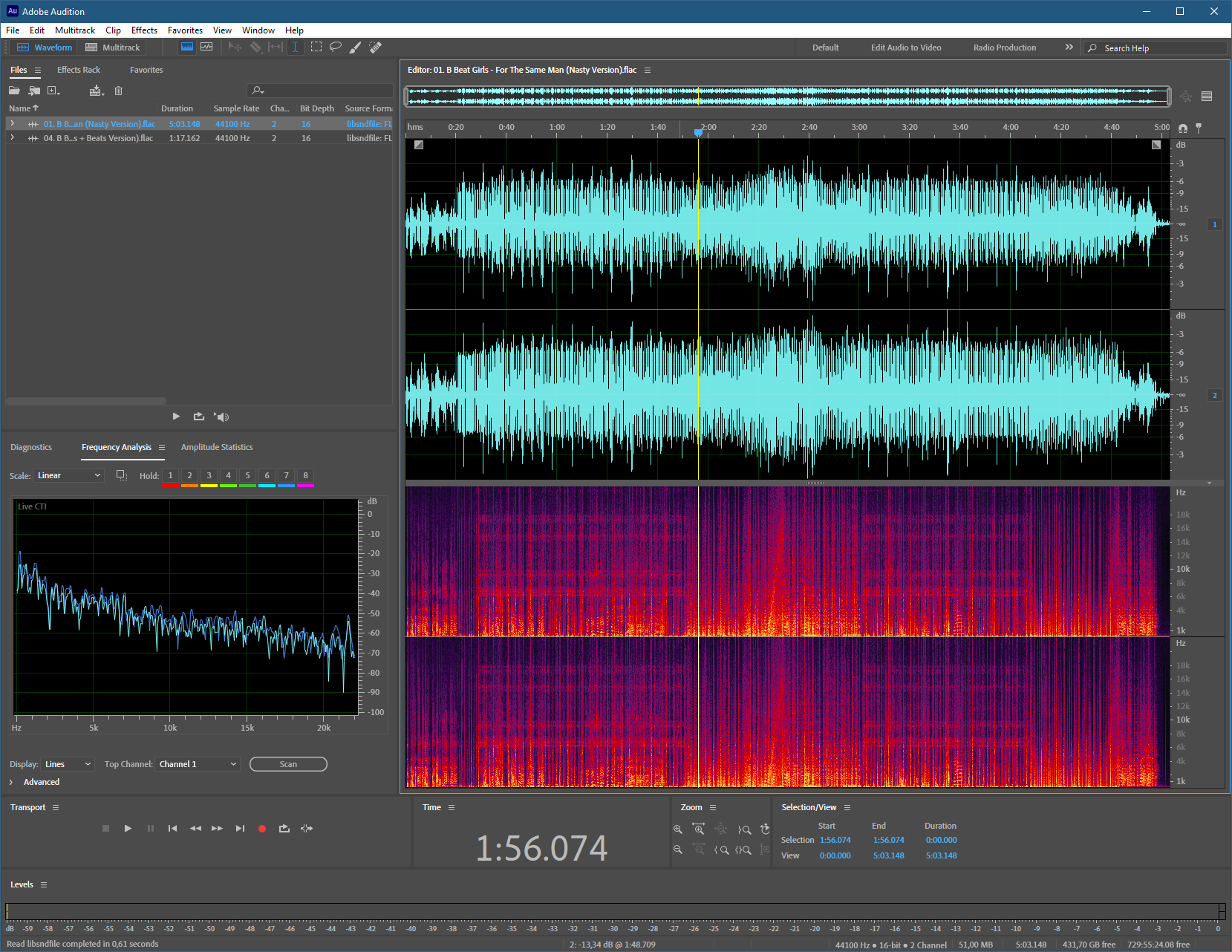Toggle Hold 1 button in Frequency Analysis
This screenshot has width=1232, height=952.
pos(170,476)
